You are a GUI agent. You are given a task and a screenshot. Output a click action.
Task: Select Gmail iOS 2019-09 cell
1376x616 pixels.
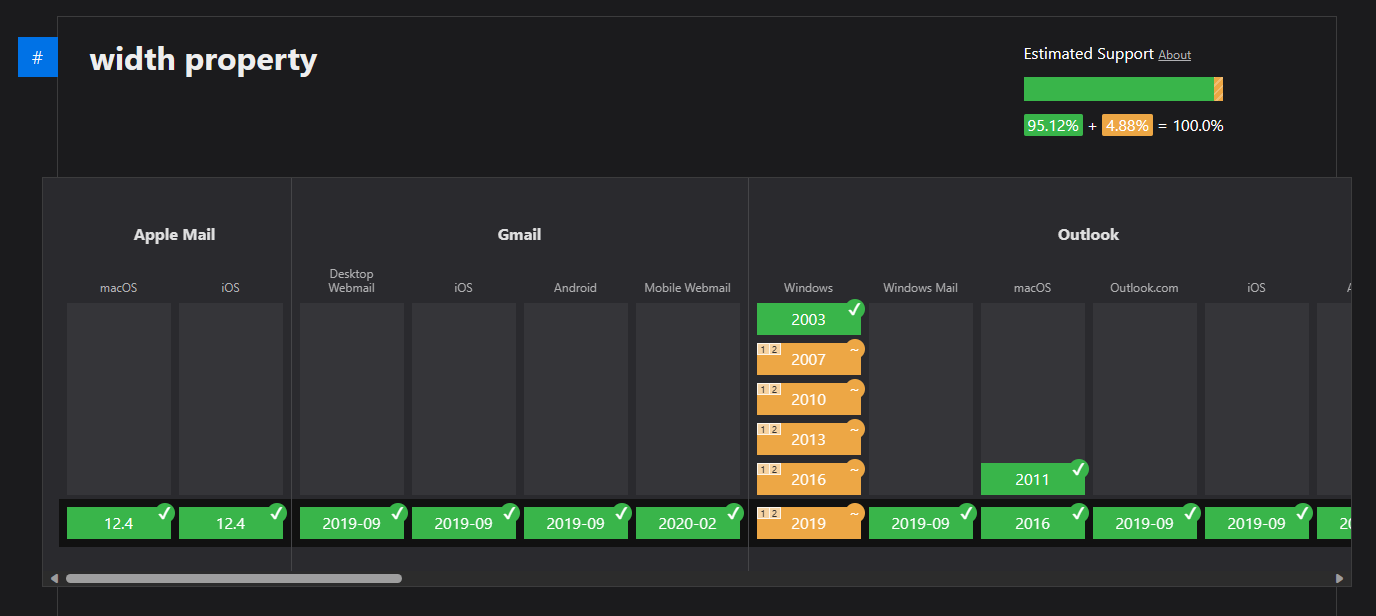[x=464, y=523]
